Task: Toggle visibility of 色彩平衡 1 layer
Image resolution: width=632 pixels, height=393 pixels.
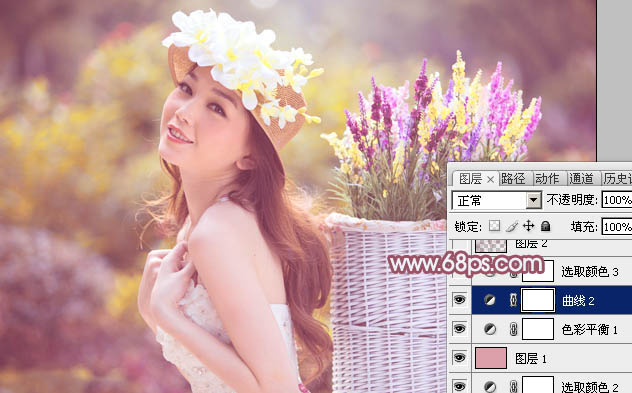Action: pyautogui.click(x=459, y=329)
